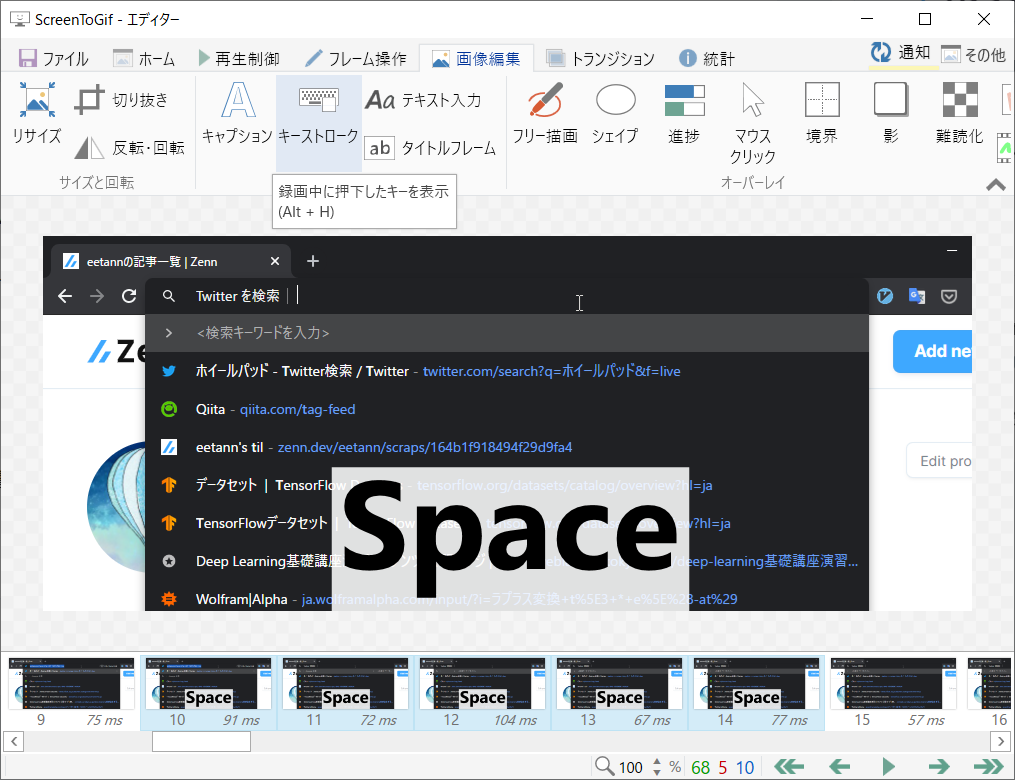Viewport: 1015px width, 780px height.
Task: Insert a タイトルフレーム title frame
Action: tap(430, 148)
